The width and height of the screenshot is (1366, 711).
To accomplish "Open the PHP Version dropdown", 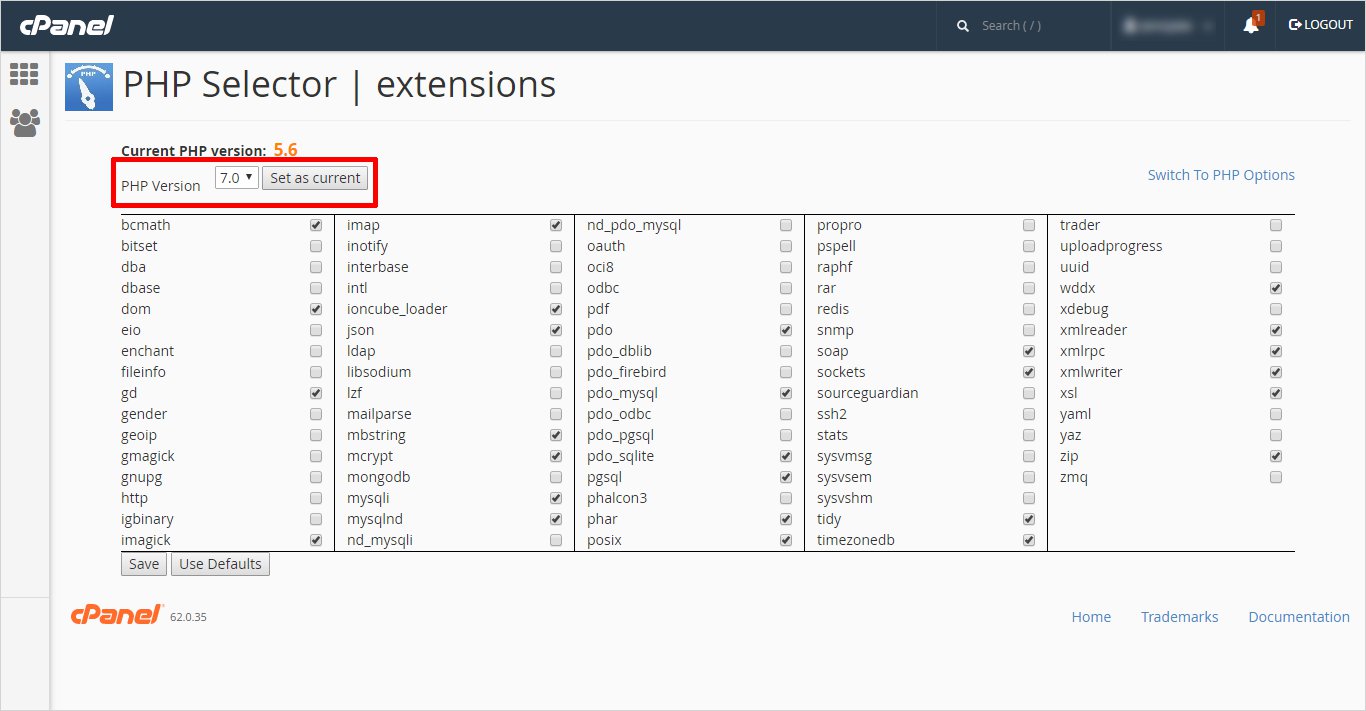I will (x=237, y=178).
